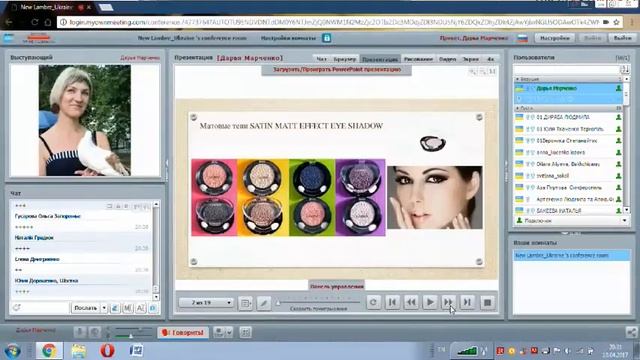Image resolution: width=640 pixels, height=360 pixels.
Task: Open the dropdown arrow beside the Говорить button
Action: 229,333
